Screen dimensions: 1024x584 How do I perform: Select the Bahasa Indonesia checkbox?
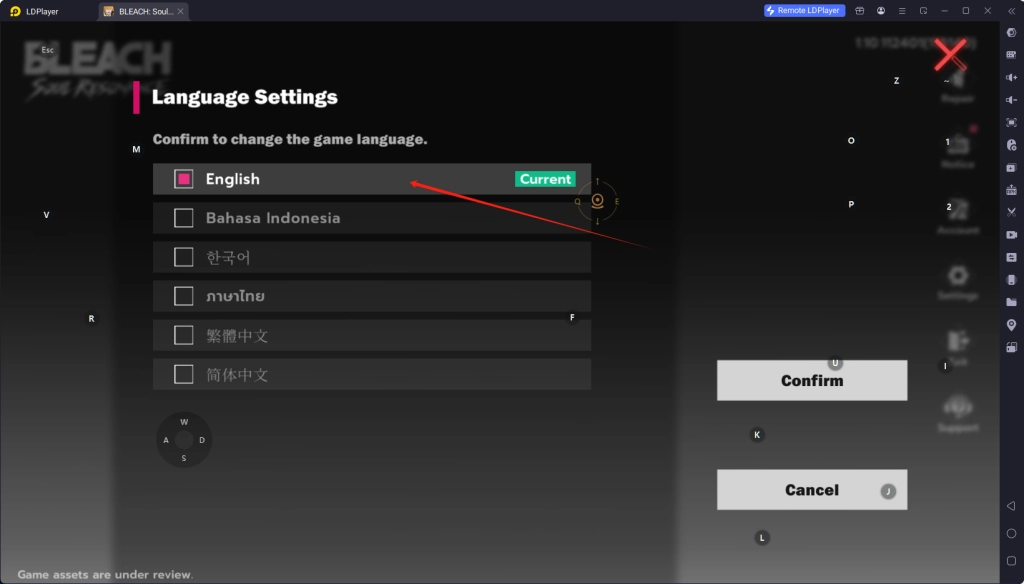coord(183,217)
